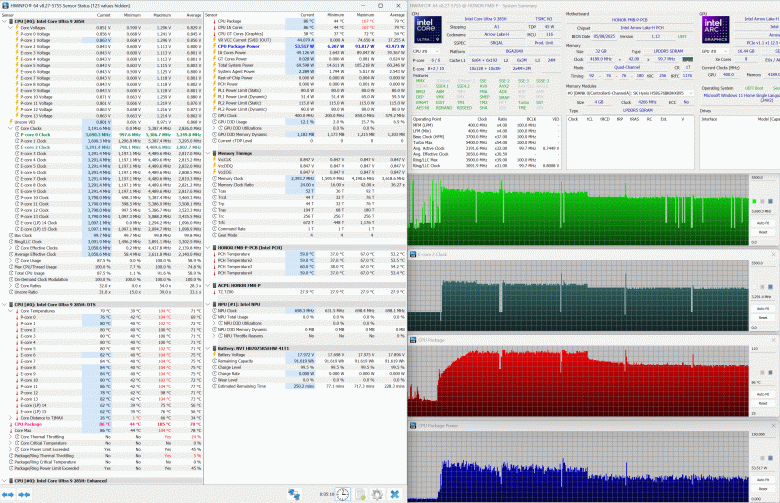Click the CPU Package Power graph window icon
780x503 pixels.
pos(412,425)
